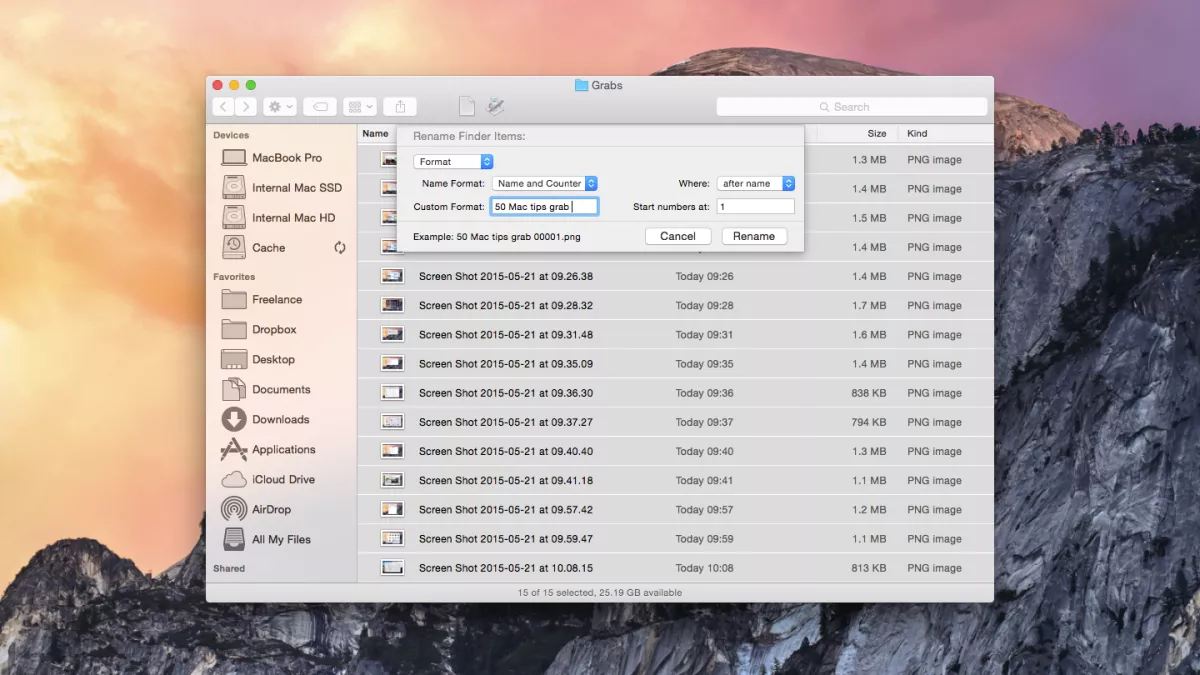Sort by the Name column header
Screen dimensions: 1200x675
(x=376, y=133)
